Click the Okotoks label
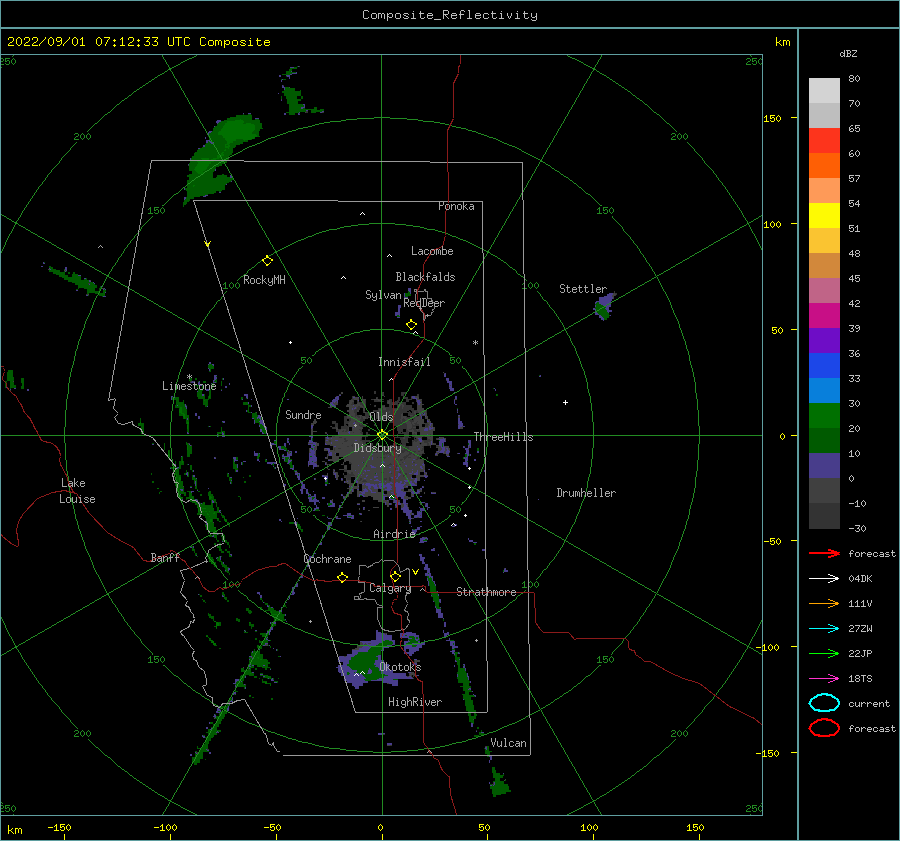This screenshot has width=900, height=841. 401,667
